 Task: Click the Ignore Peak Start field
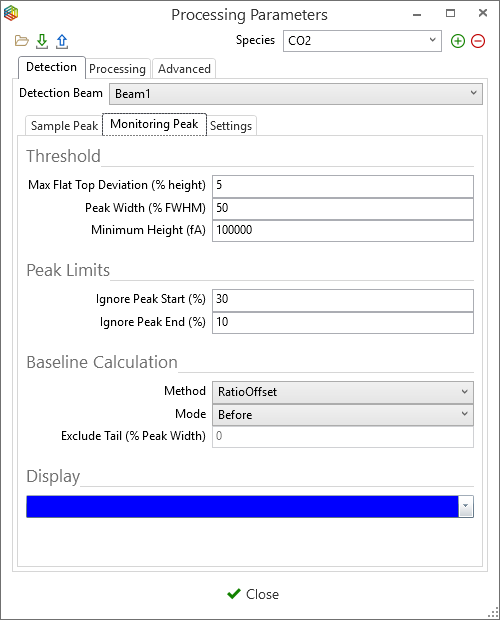coord(343,300)
